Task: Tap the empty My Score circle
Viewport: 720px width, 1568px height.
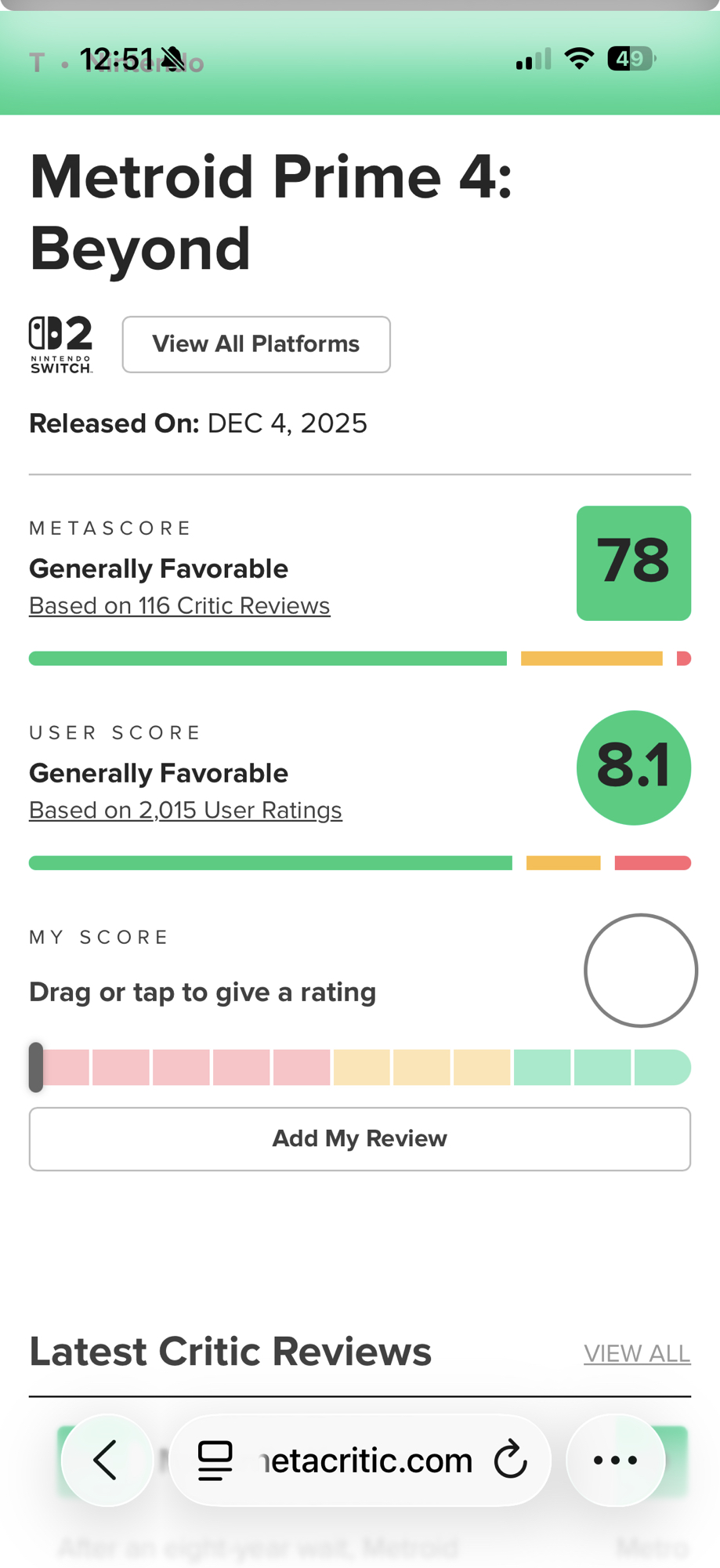Action: (x=640, y=971)
